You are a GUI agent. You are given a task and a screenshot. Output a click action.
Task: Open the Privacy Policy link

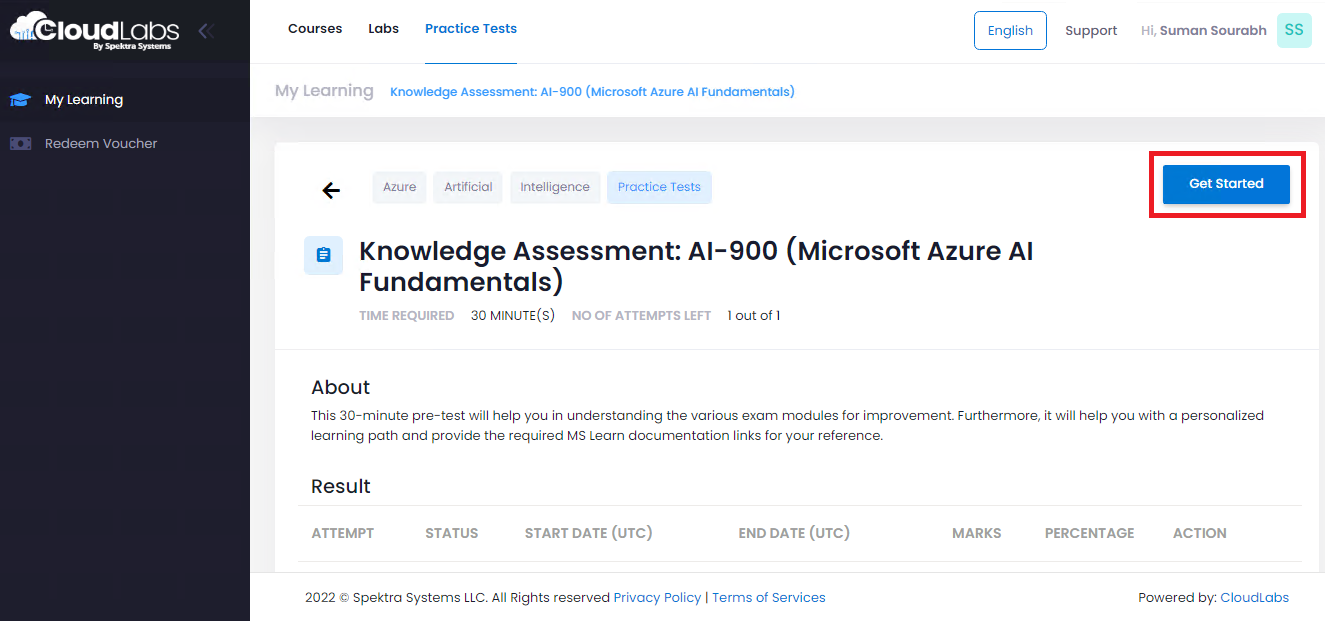coord(657,598)
